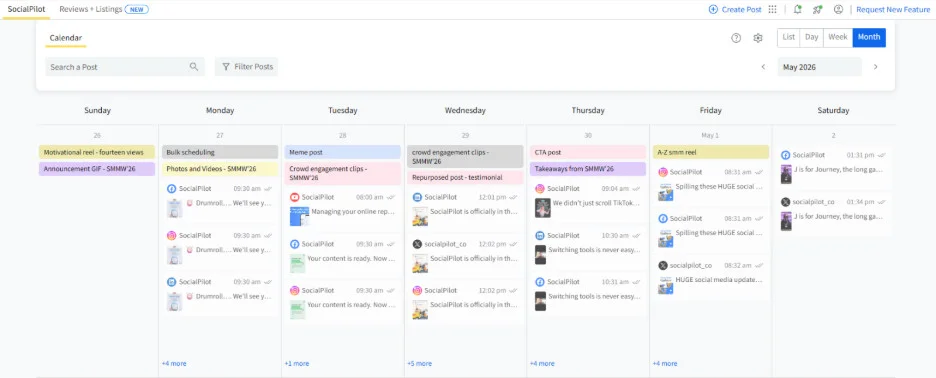The width and height of the screenshot is (936, 378).
Task: Click the search magnifier icon
Action: tap(194, 67)
